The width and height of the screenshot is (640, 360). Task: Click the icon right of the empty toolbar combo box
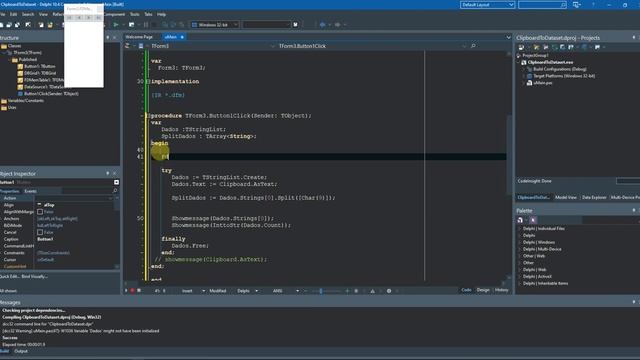tap(296, 24)
